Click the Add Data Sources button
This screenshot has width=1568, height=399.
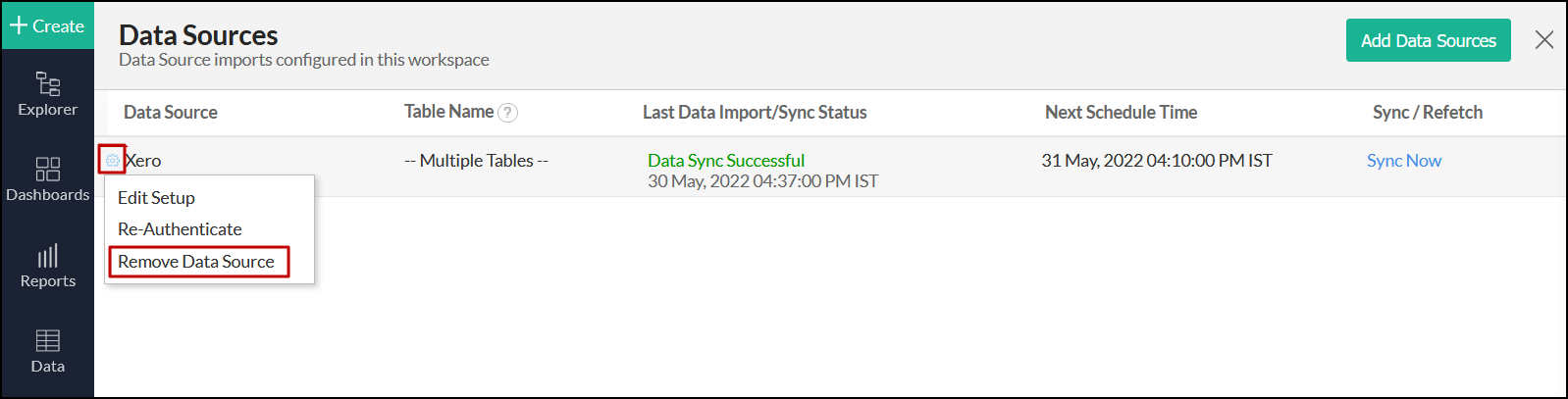1428,40
